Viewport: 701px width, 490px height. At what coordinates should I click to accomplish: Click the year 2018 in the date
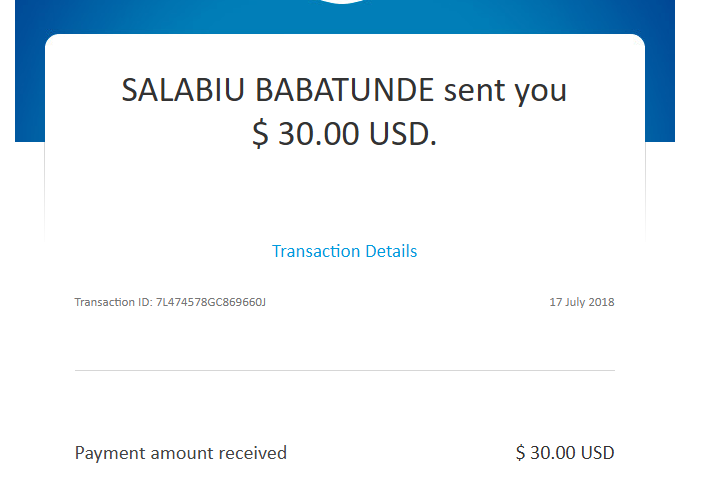pos(602,302)
